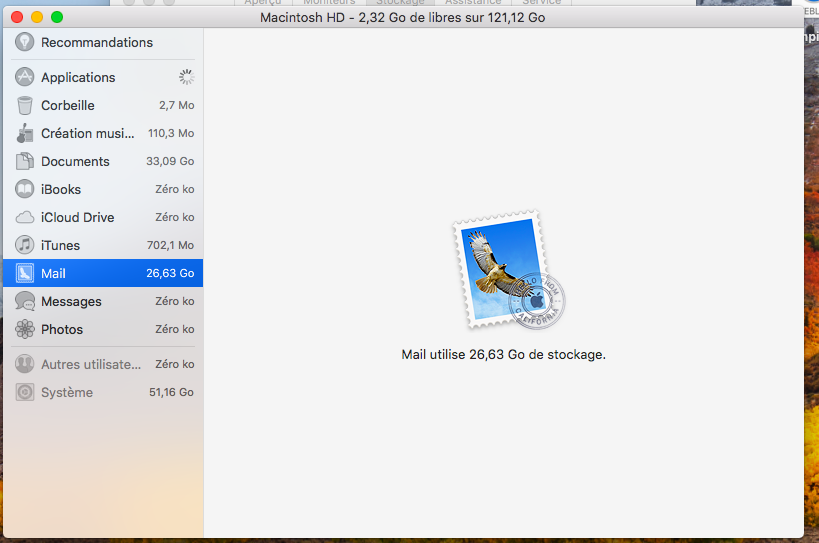Click the 51,16 Go Système size
Image resolution: width=819 pixels, height=543 pixels.
(x=171, y=392)
